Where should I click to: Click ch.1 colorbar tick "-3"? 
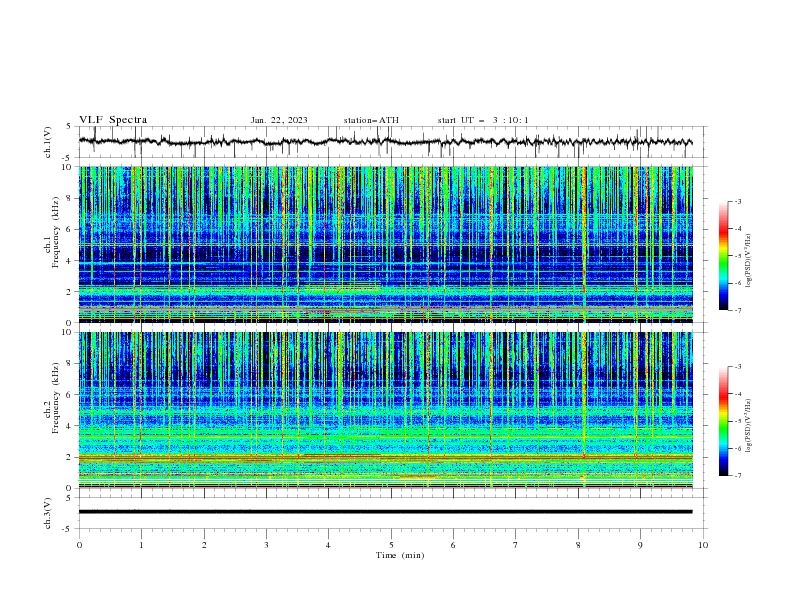(738, 201)
